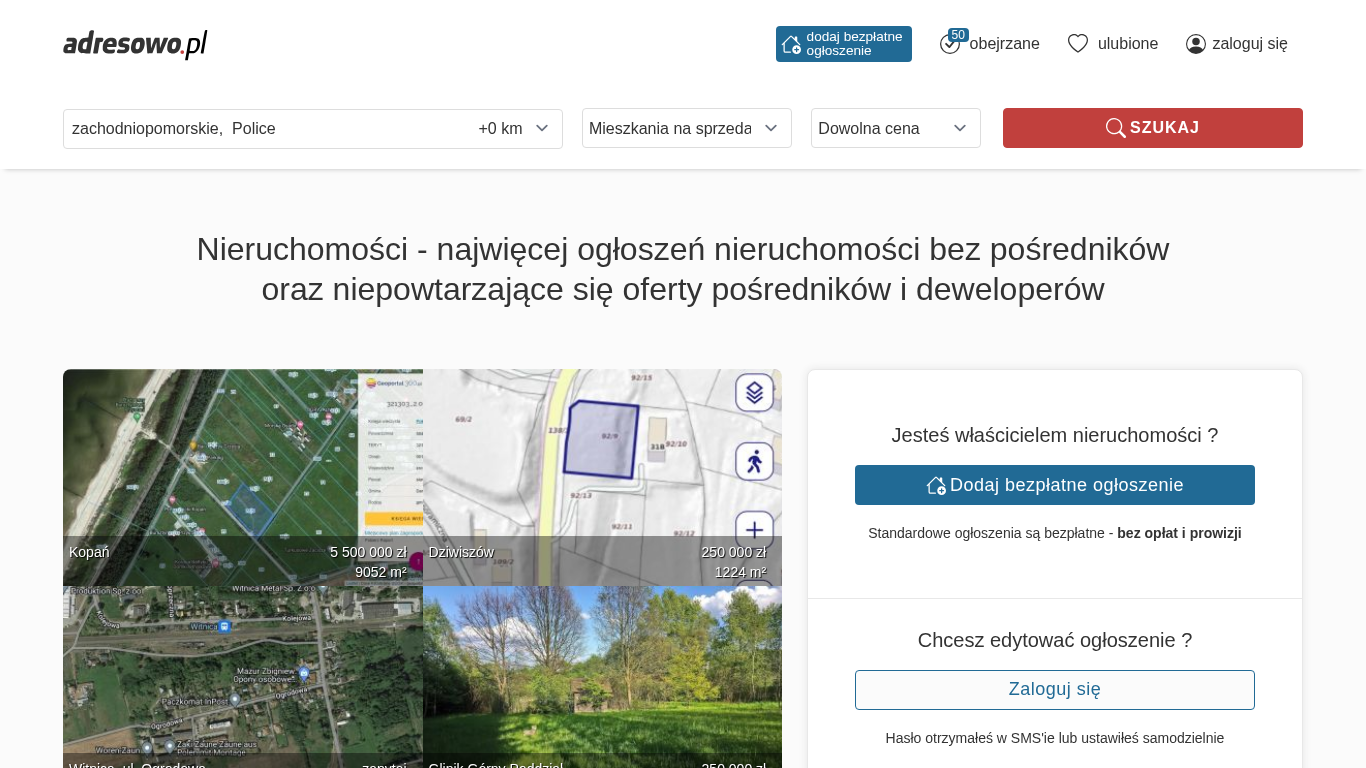Image resolution: width=1366 pixels, height=768 pixels.
Task: Click the large Dodaj bezpłatne ogłoszenie button
Action: point(1054,485)
